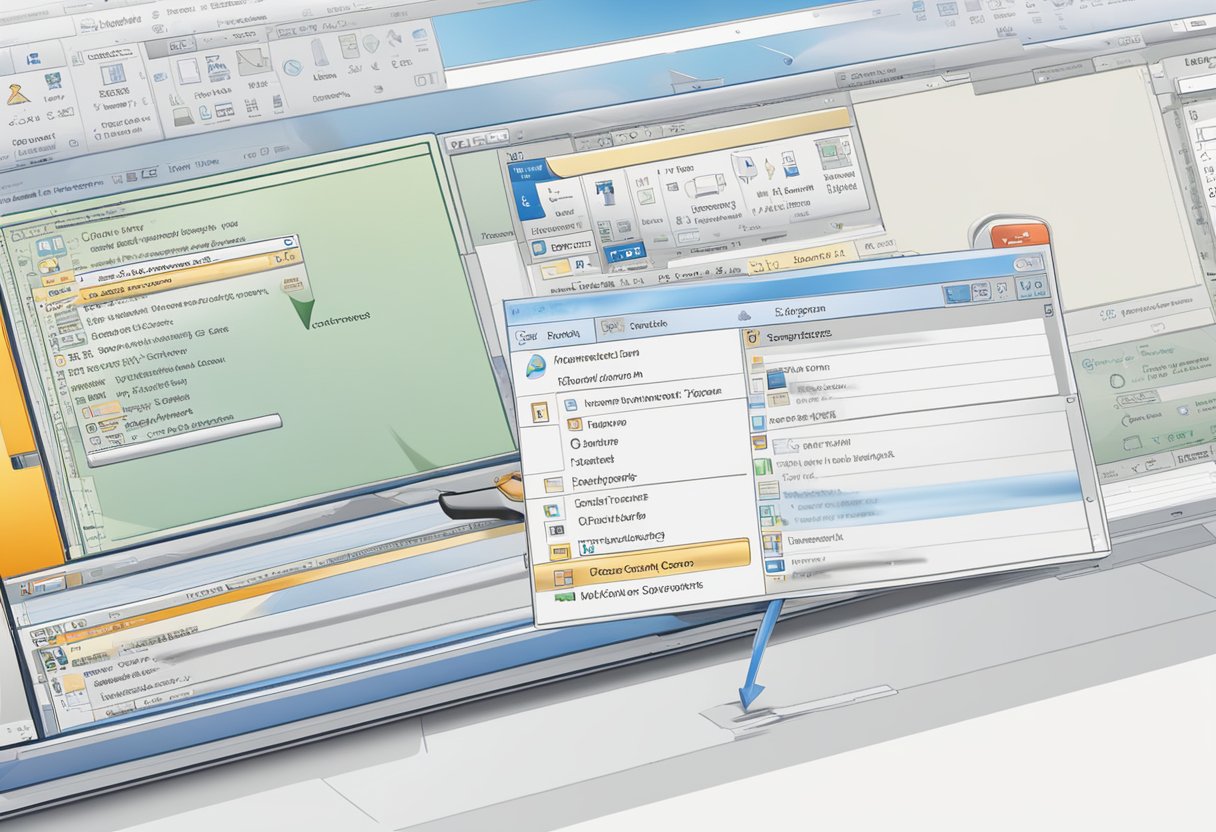This screenshot has width=1216, height=832.
Task: Click the globe icon in the front dialog
Action: pyautogui.click(x=535, y=366)
